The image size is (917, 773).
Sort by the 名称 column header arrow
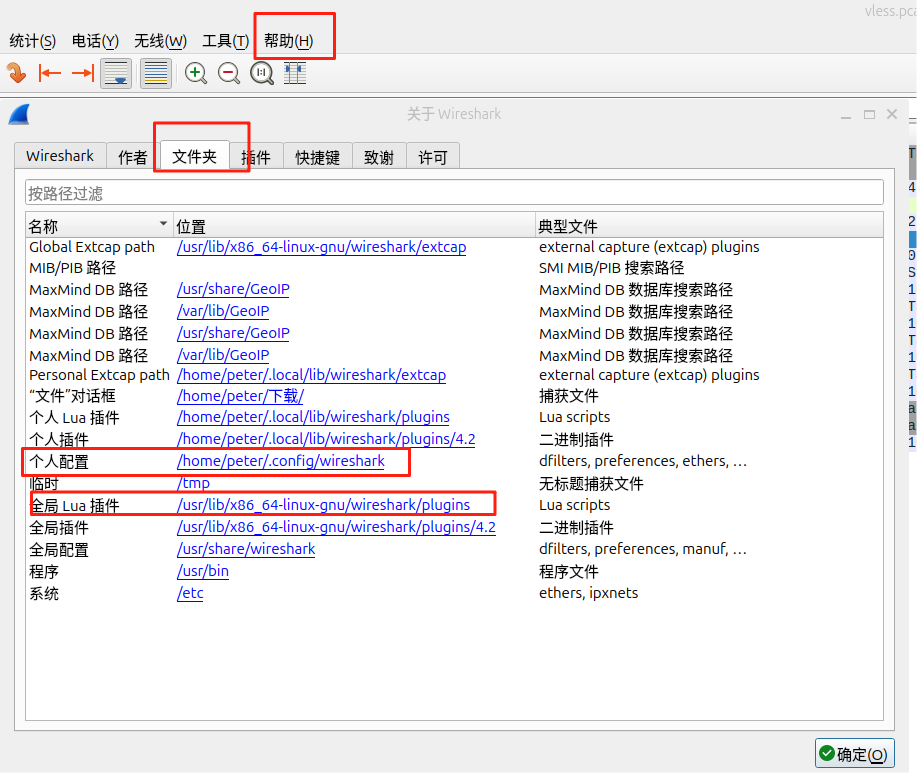164,224
